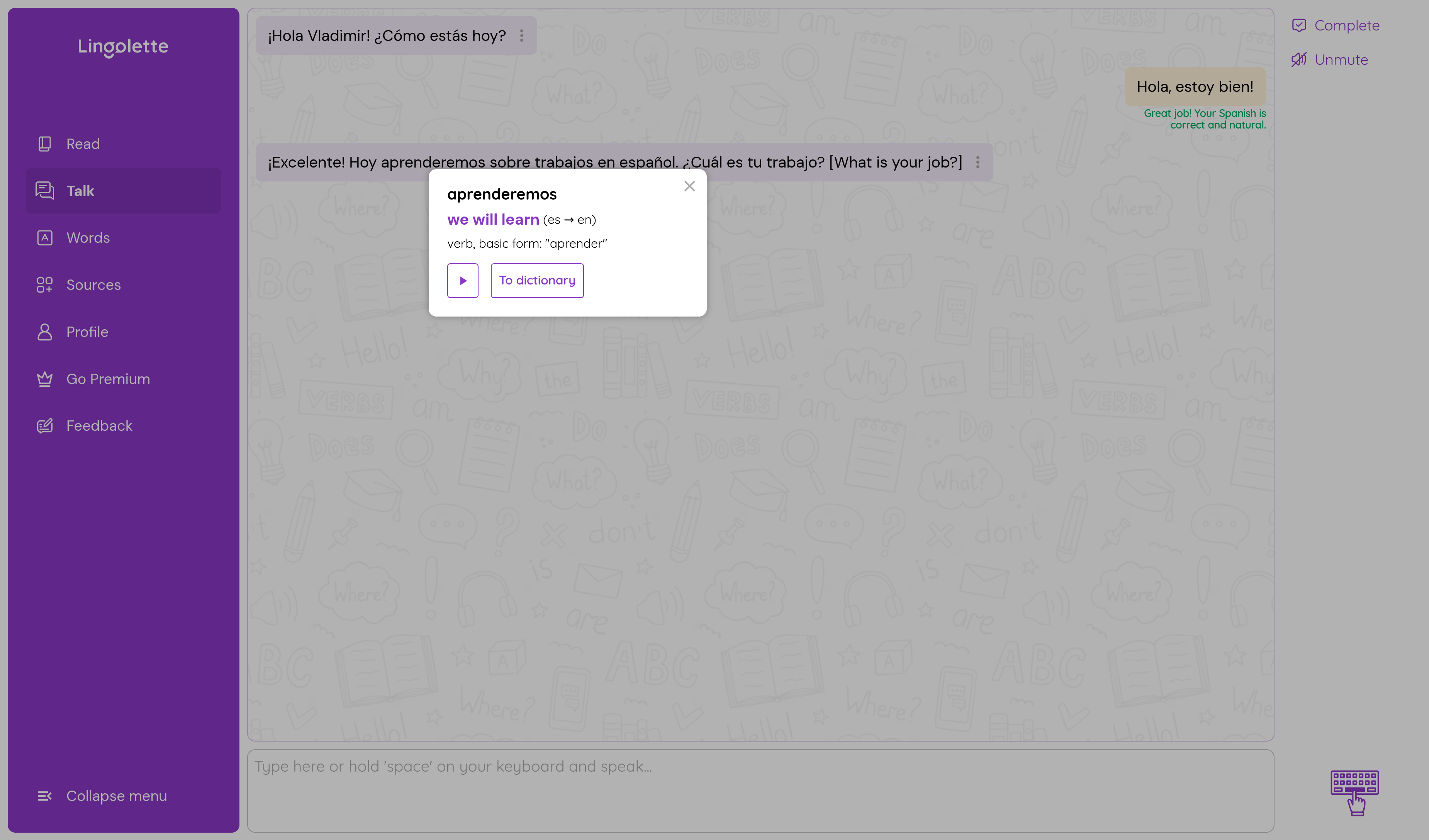This screenshot has height=840, width=1429.
Task: Click the Go Premium crown icon
Action: pos(44,379)
